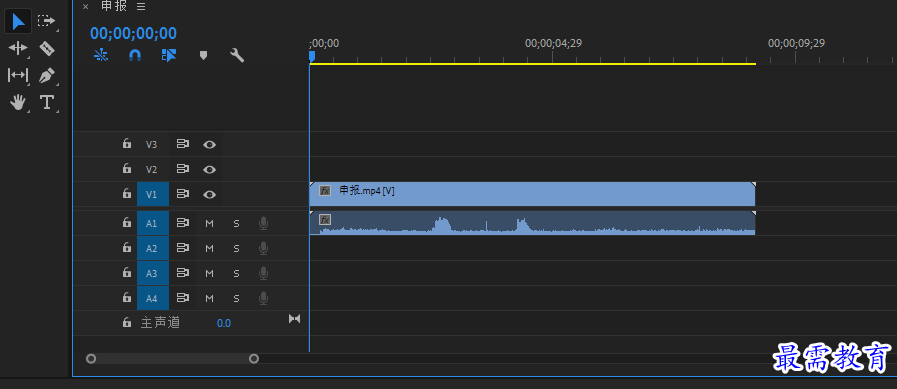Viewport: 897px width, 389px height.
Task: Toggle lock on track V3
Action: pos(126,144)
